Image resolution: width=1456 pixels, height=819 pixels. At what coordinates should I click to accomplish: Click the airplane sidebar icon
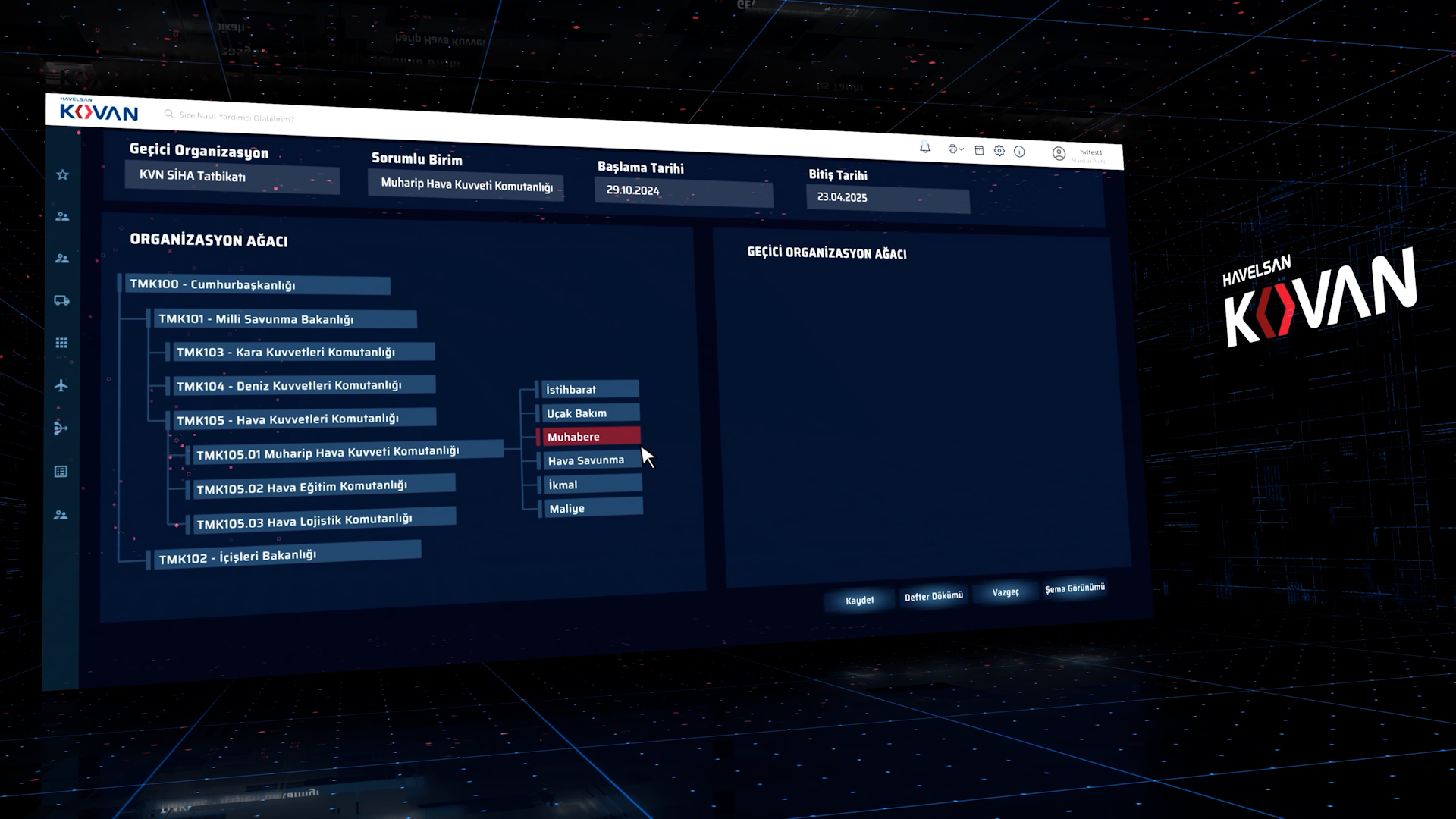coord(61,385)
